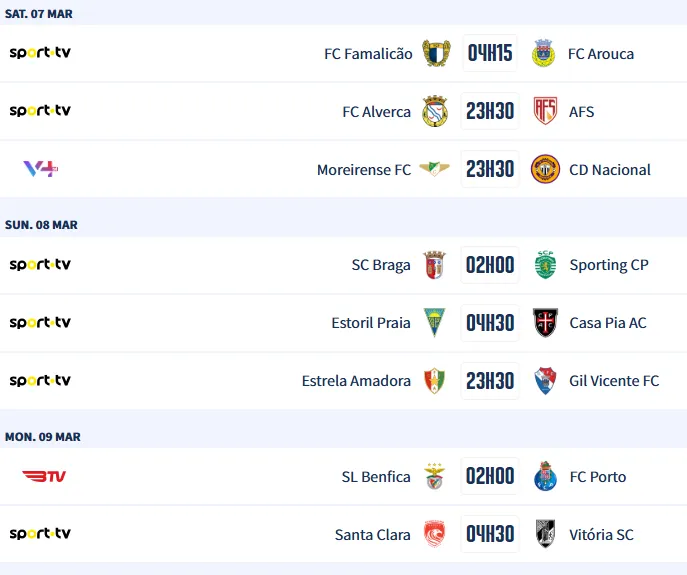Click the SUN. 08 MAR date header

pyautogui.click(x=41, y=225)
